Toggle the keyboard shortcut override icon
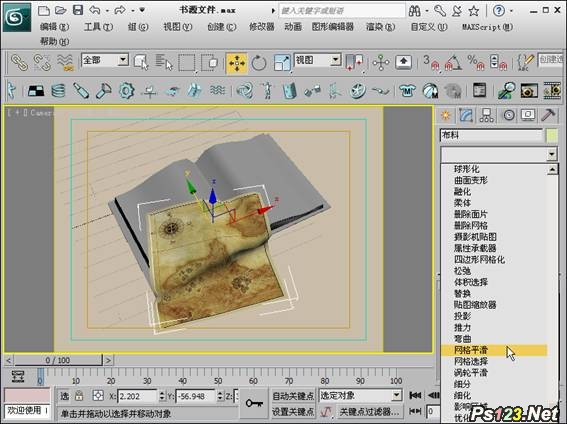 [404, 62]
